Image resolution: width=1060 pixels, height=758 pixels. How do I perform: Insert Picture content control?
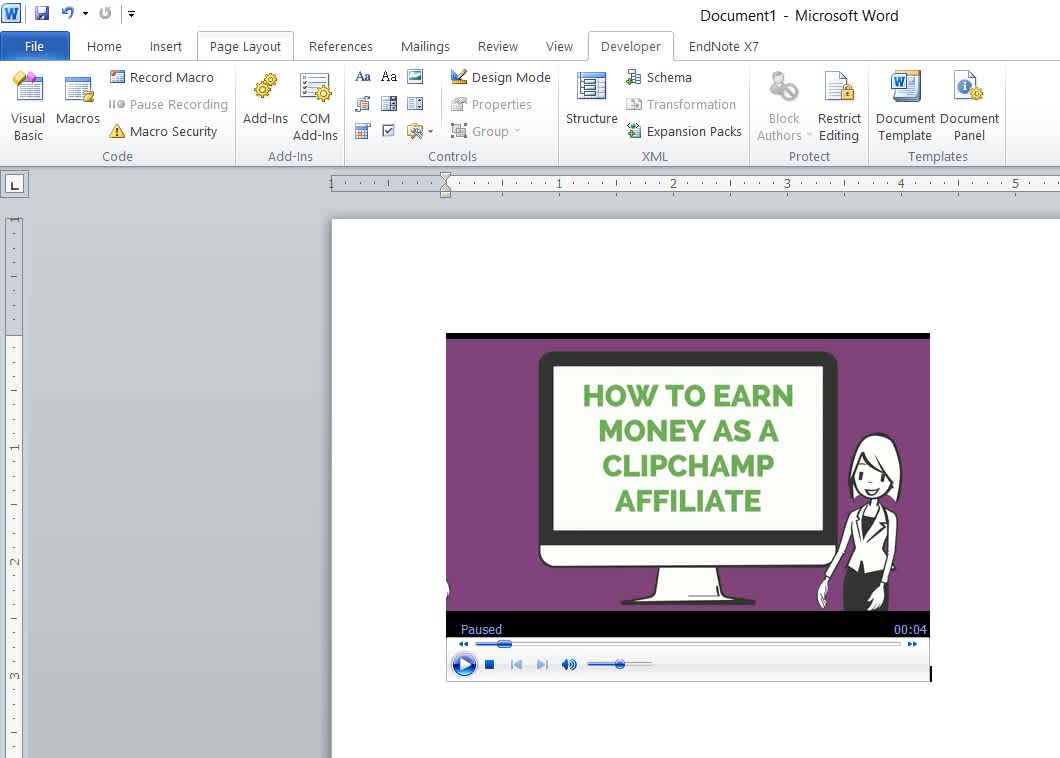point(415,76)
